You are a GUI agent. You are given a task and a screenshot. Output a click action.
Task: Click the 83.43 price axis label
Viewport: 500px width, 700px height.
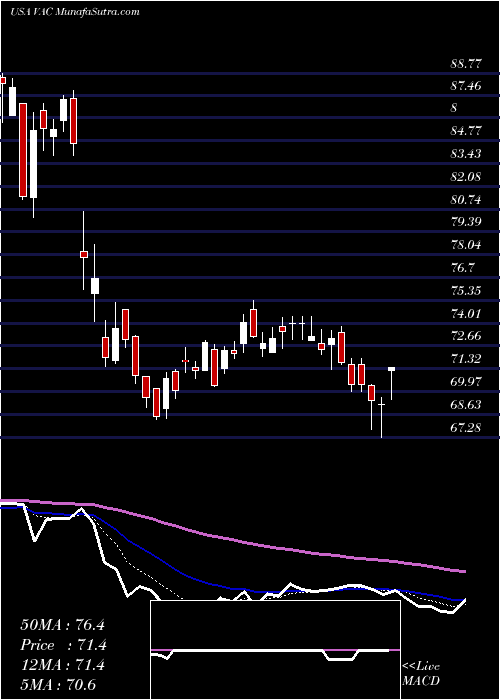pos(466,154)
